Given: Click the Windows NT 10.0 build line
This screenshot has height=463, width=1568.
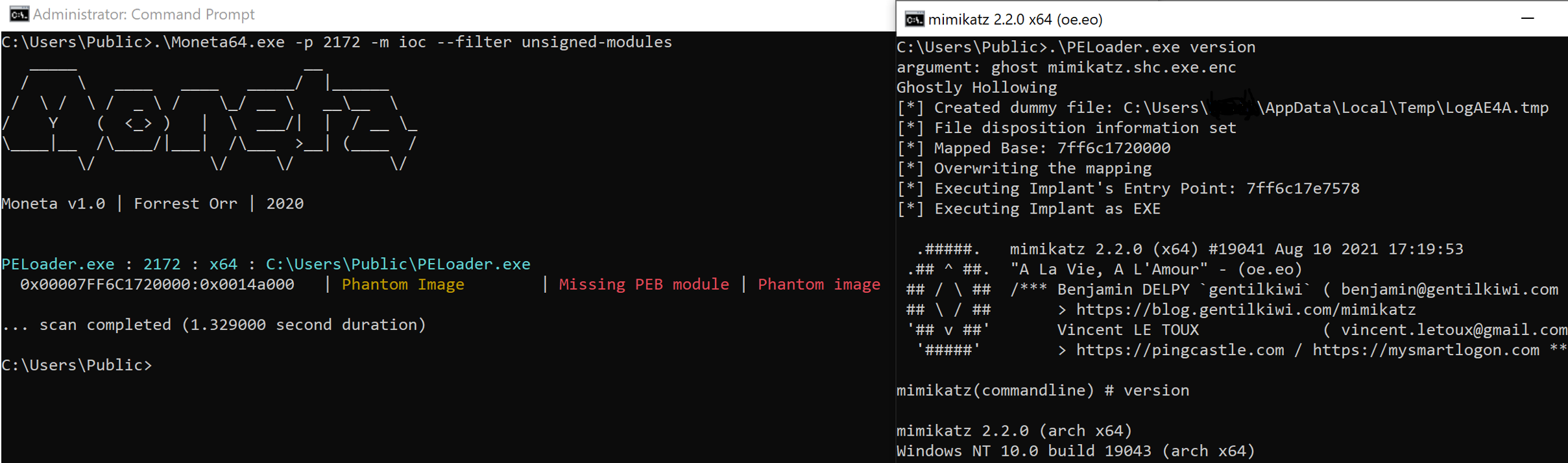Looking at the screenshot, I should pyautogui.click(x=1076, y=451).
